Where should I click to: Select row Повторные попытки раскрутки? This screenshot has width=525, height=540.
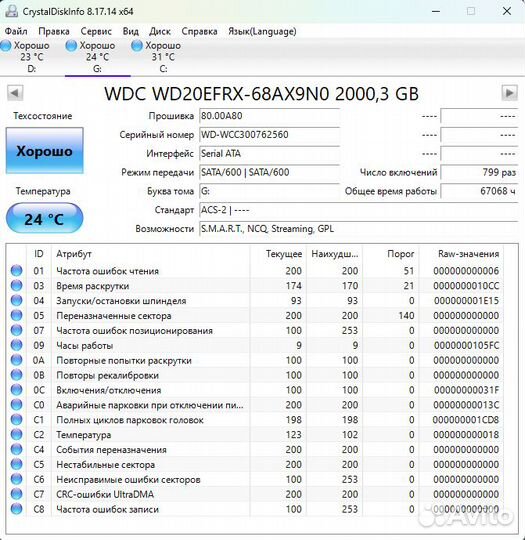point(255,360)
